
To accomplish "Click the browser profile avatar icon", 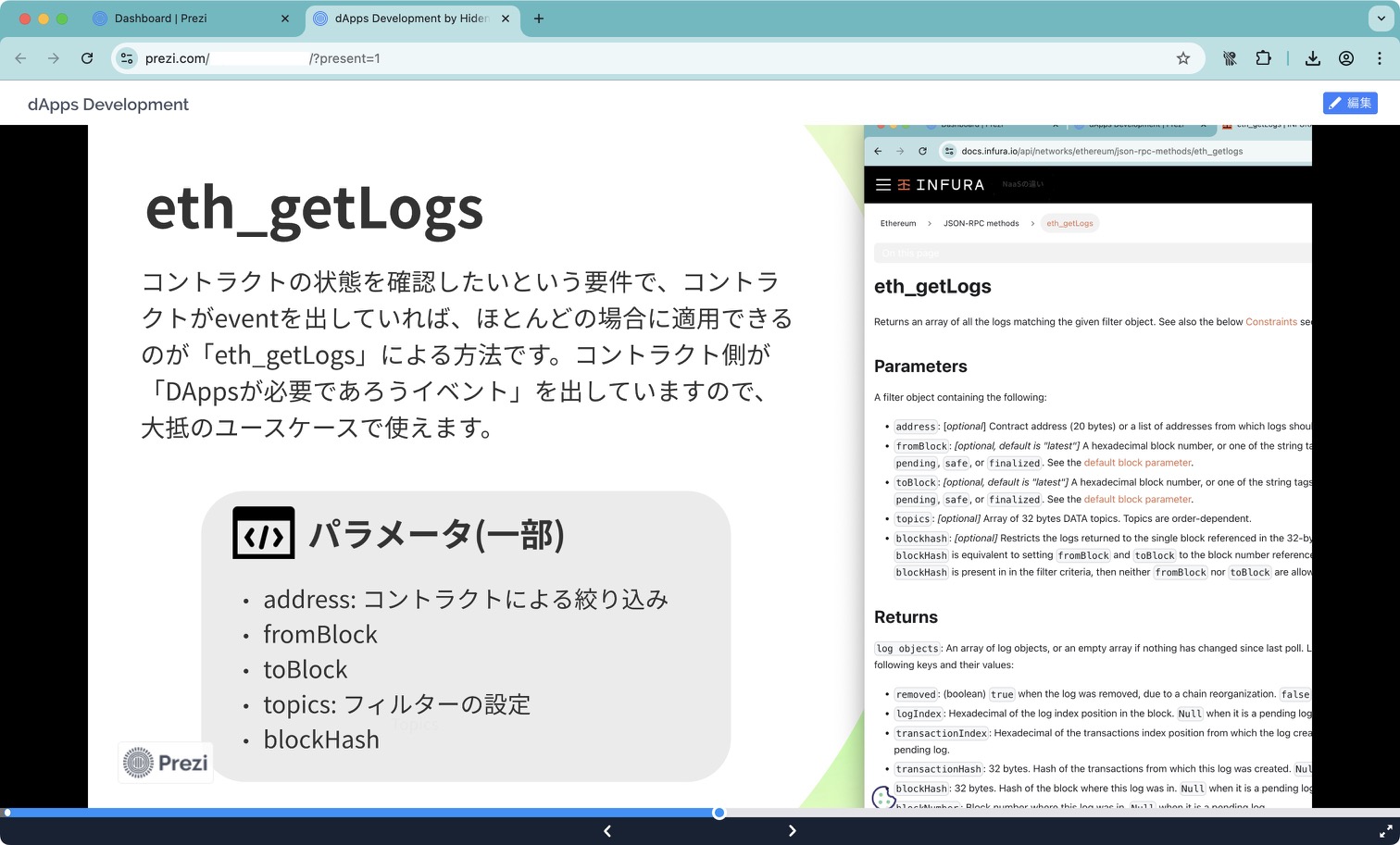I will coord(1346,57).
